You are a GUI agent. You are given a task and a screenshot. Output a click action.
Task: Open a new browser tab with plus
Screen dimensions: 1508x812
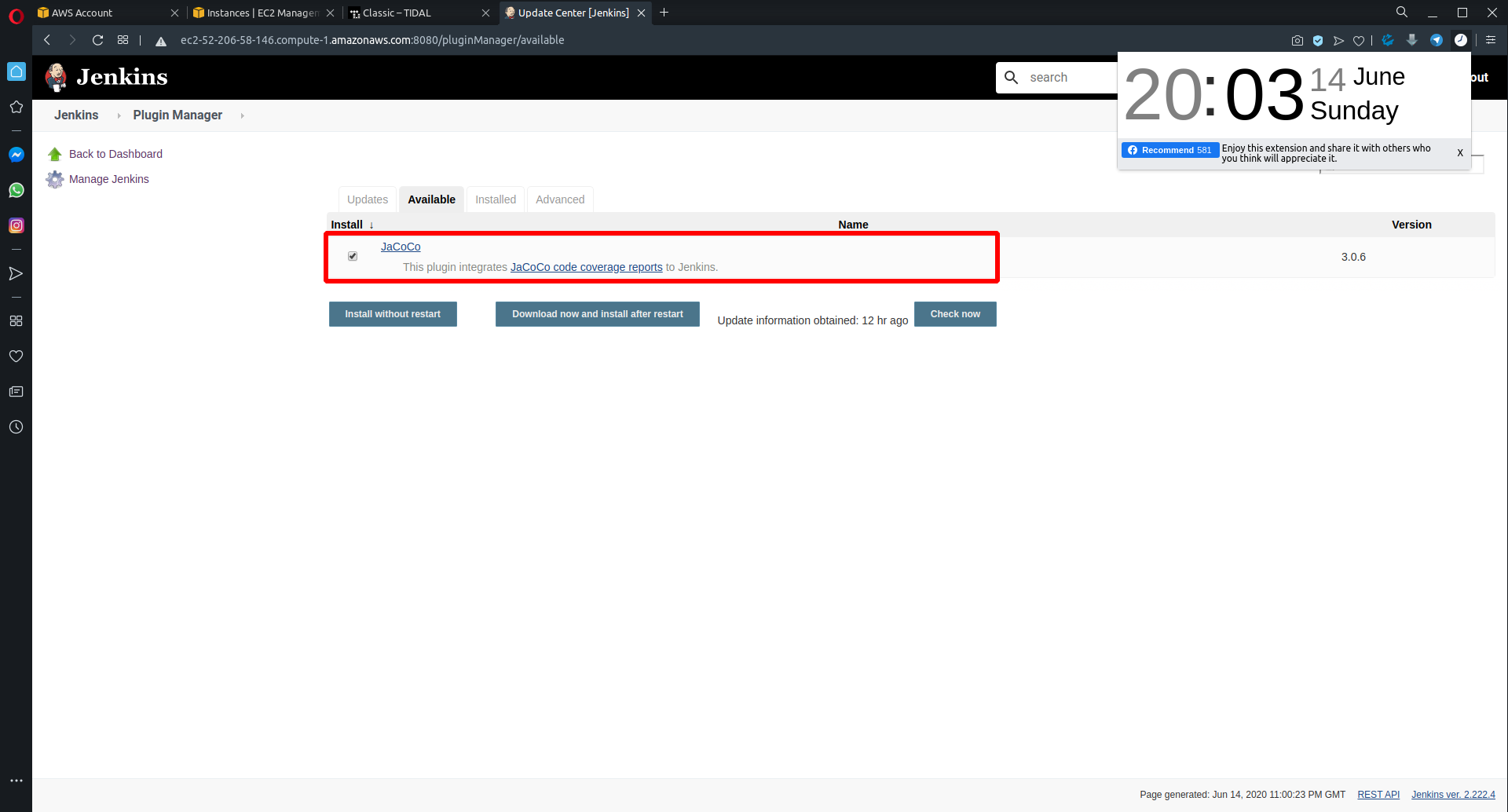click(664, 13)
